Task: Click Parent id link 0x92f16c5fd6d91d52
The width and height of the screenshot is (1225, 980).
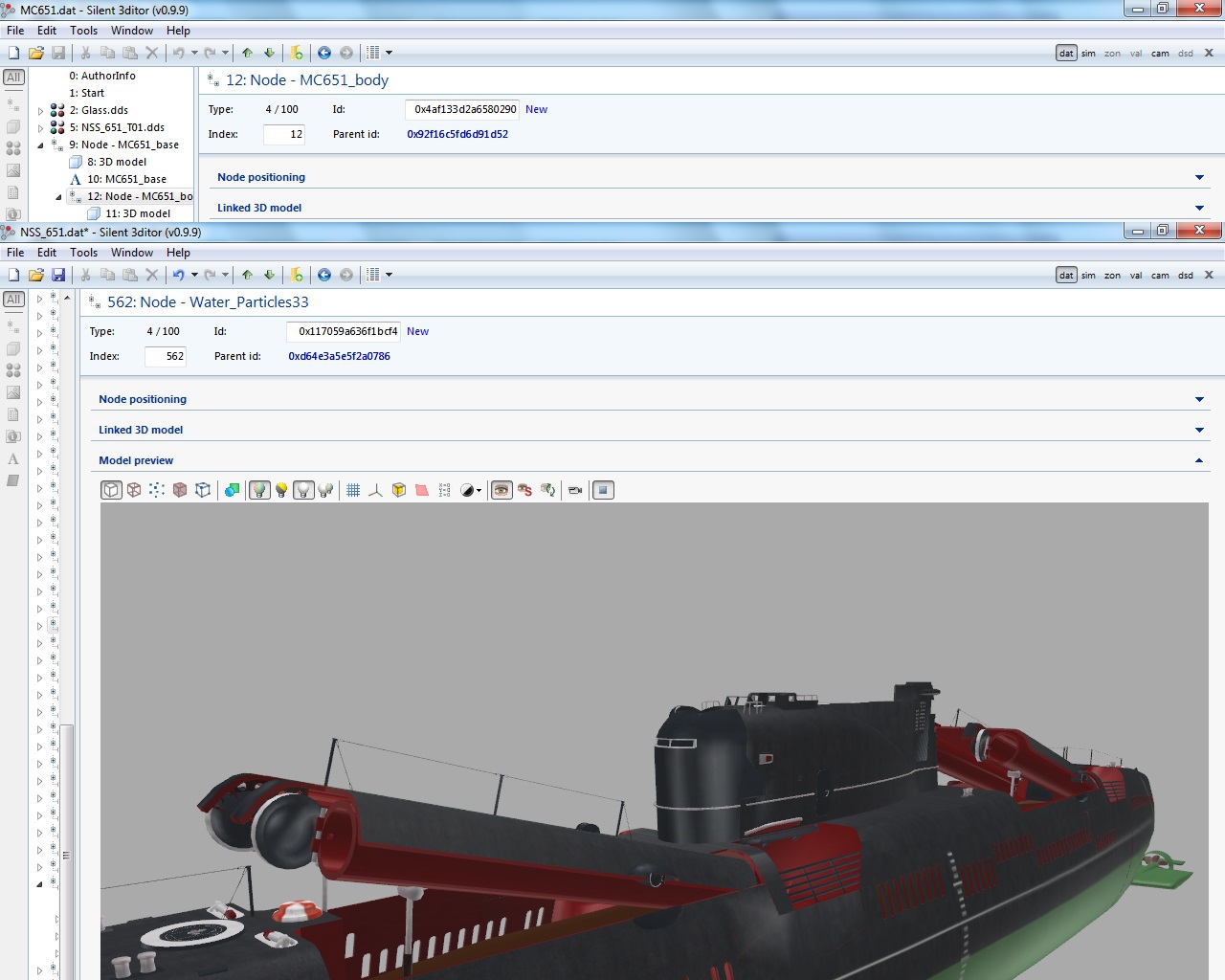Action: (x=457, y=134)
